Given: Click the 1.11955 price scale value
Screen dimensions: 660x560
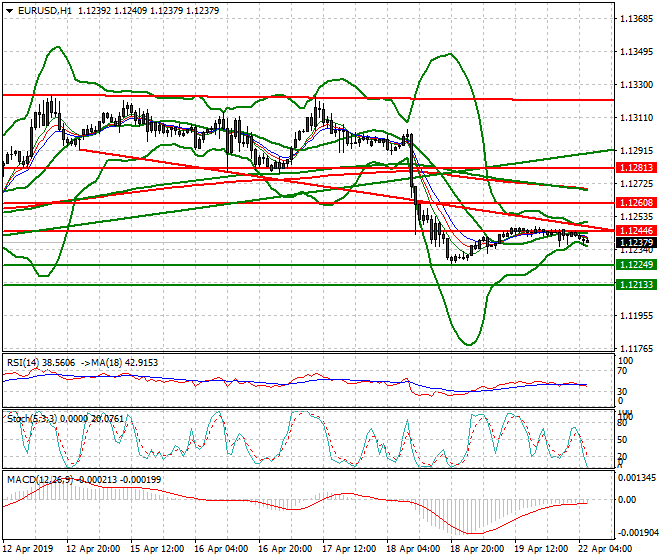Looking at the screenshot, I should click(637, 315).
